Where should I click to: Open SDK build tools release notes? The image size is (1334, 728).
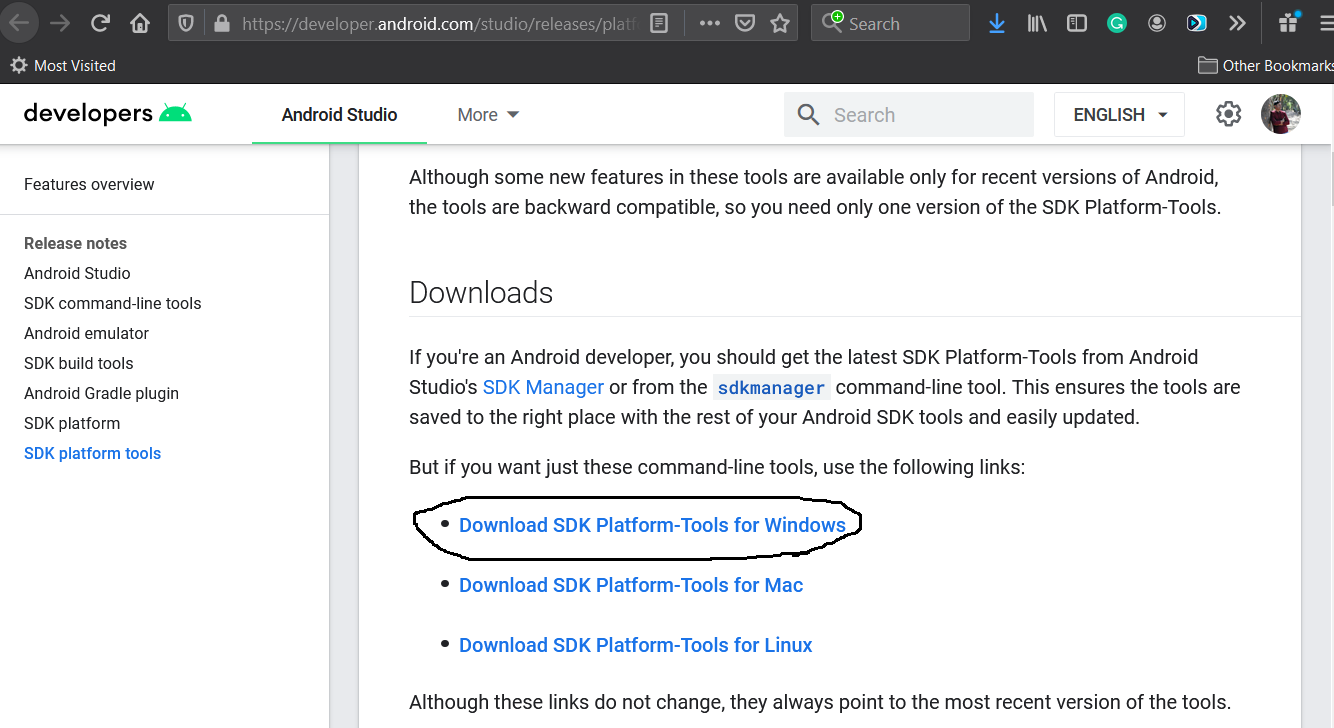78,363
